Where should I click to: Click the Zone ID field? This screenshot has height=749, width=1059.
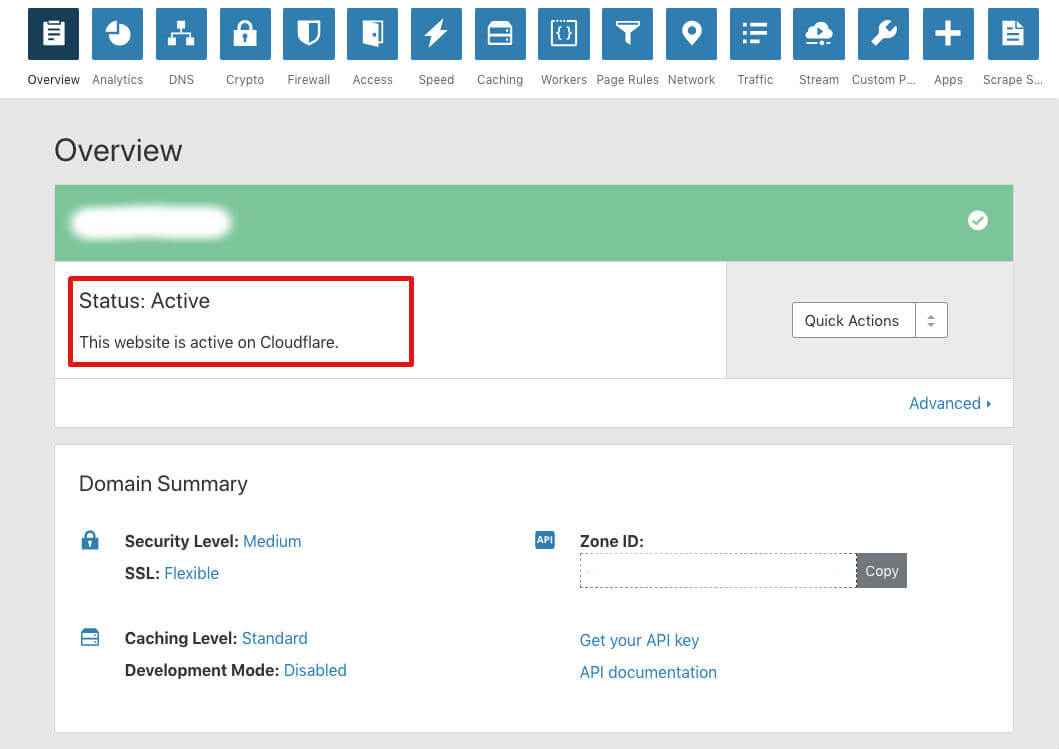pos(718,571)
